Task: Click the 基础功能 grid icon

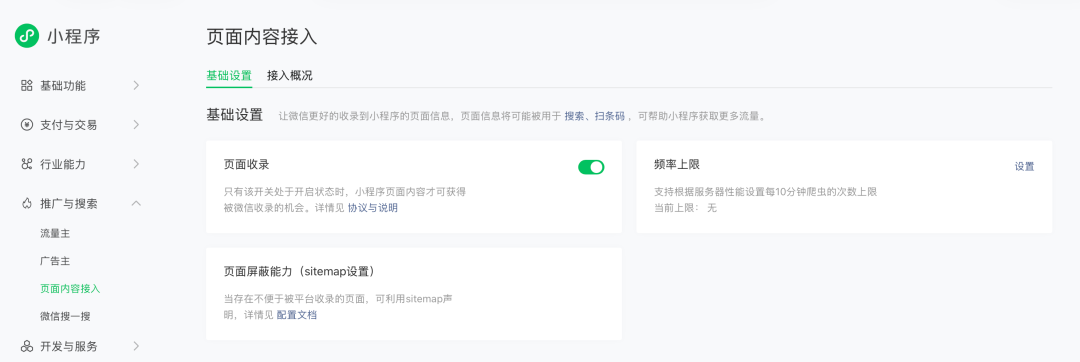Action: pos(26,85)
